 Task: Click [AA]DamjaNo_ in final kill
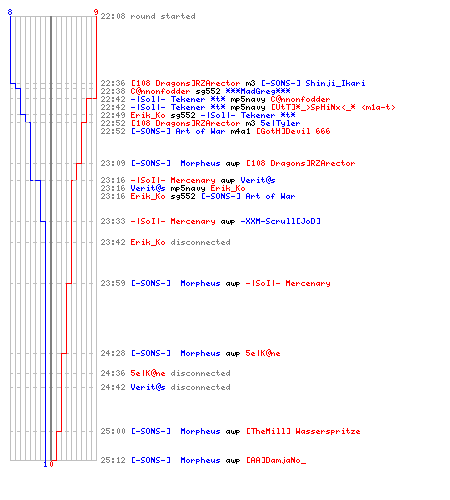pyautogui.click(x=276, y=460)
